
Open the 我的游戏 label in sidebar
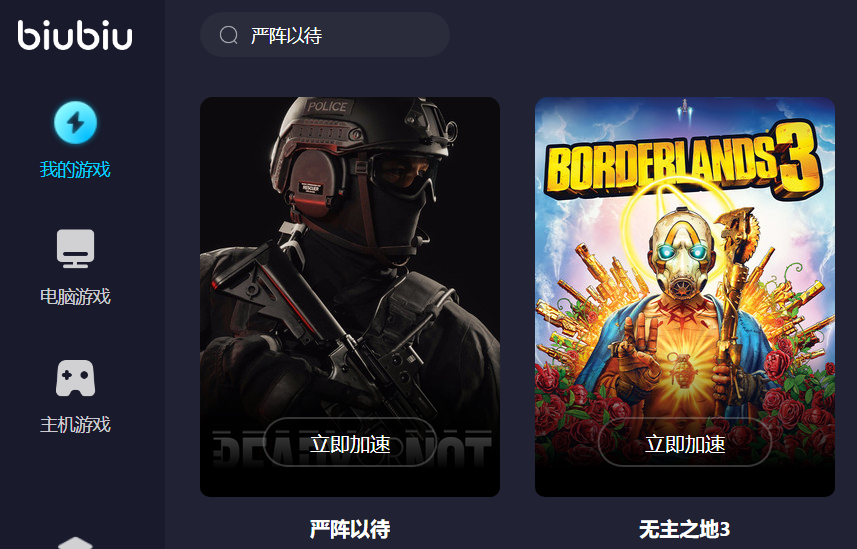[75, 170]
